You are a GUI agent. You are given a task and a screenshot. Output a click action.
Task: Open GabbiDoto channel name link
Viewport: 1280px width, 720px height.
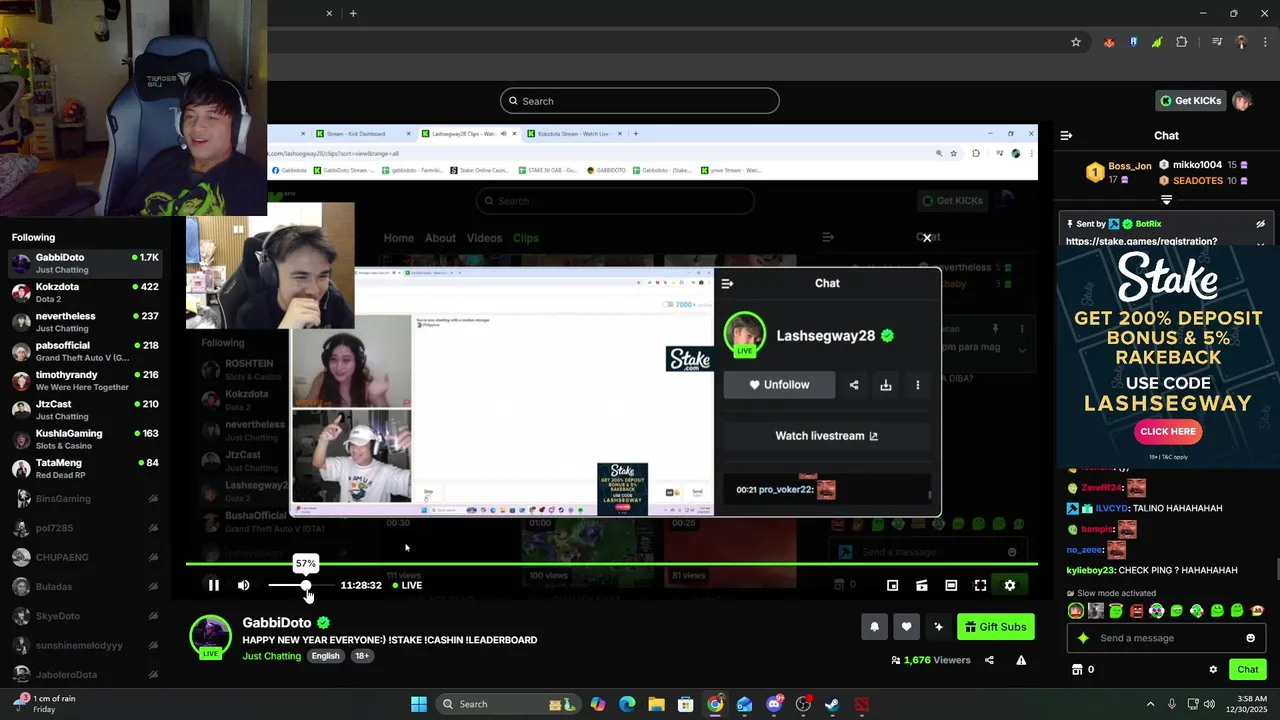pos(277,622)
